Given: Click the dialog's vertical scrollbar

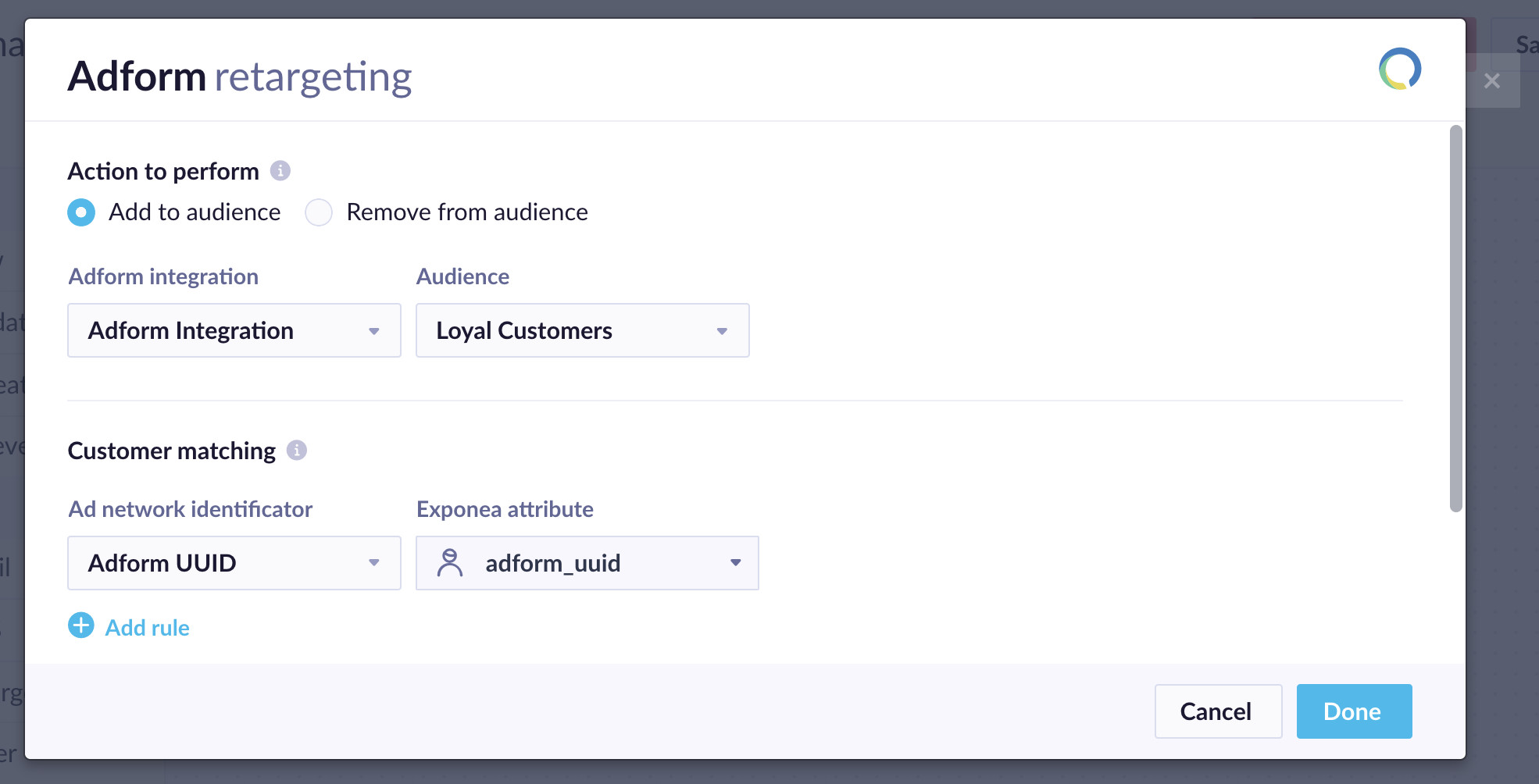Looking at the screenshot, I should click(x=1455, y=319).
